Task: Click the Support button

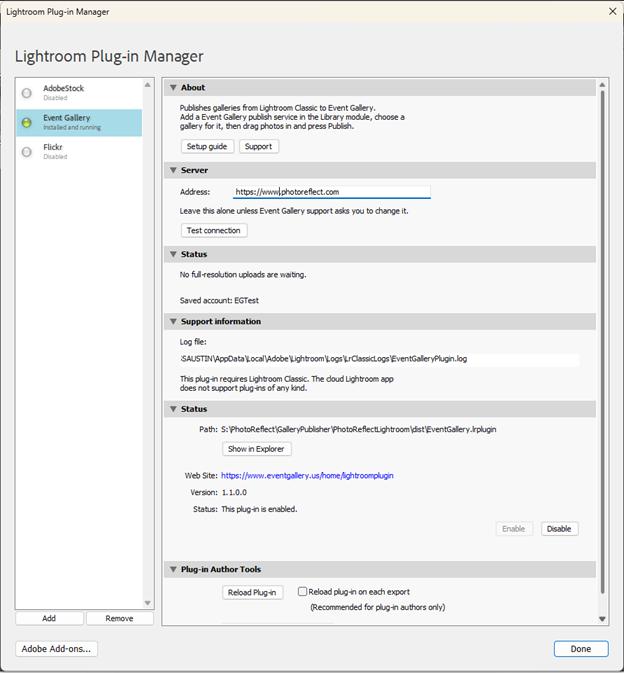Action: (259, 146)
